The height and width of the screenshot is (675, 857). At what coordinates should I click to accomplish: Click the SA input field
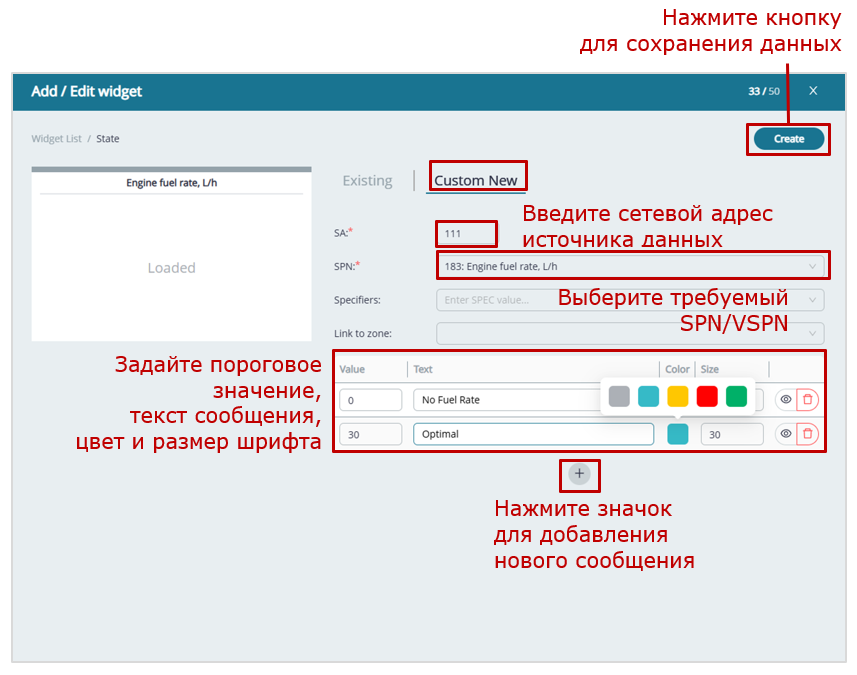pyautogui.click(x=466, y=233)
